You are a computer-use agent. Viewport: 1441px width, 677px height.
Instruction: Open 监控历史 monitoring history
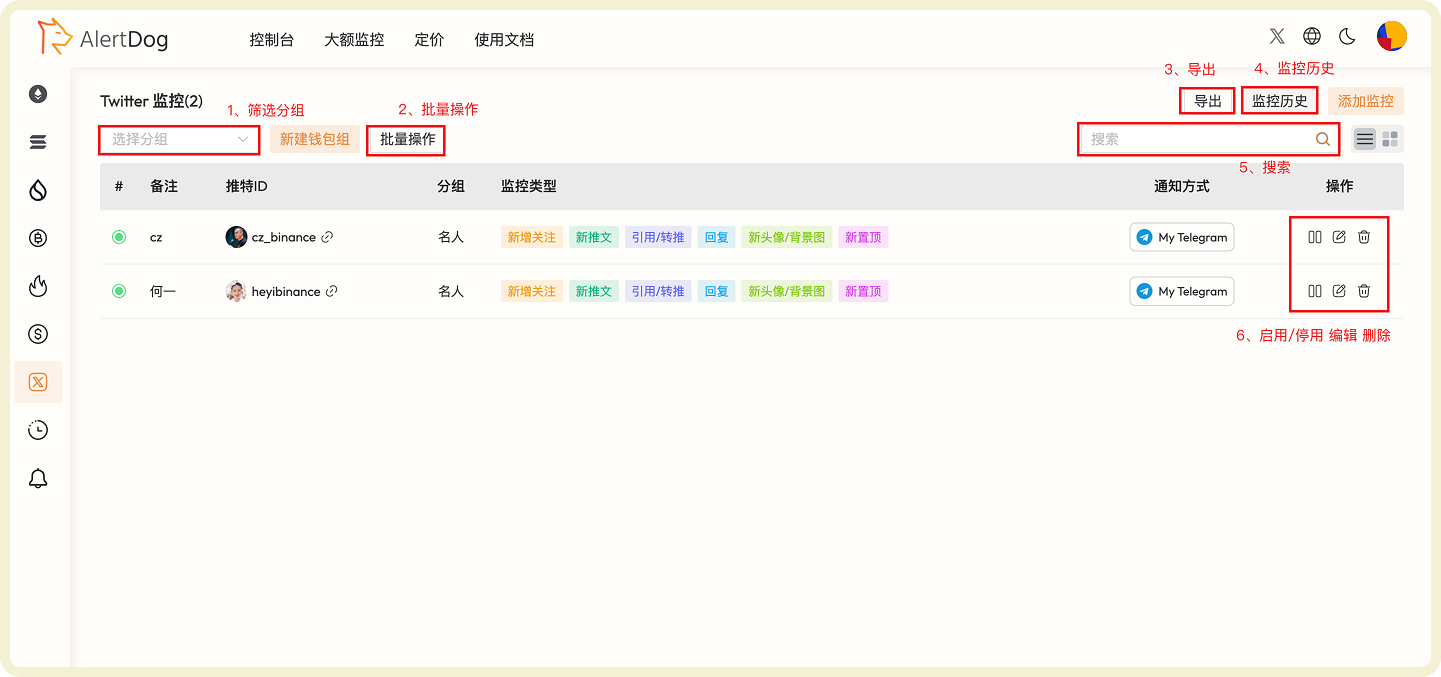point(1280,101)
